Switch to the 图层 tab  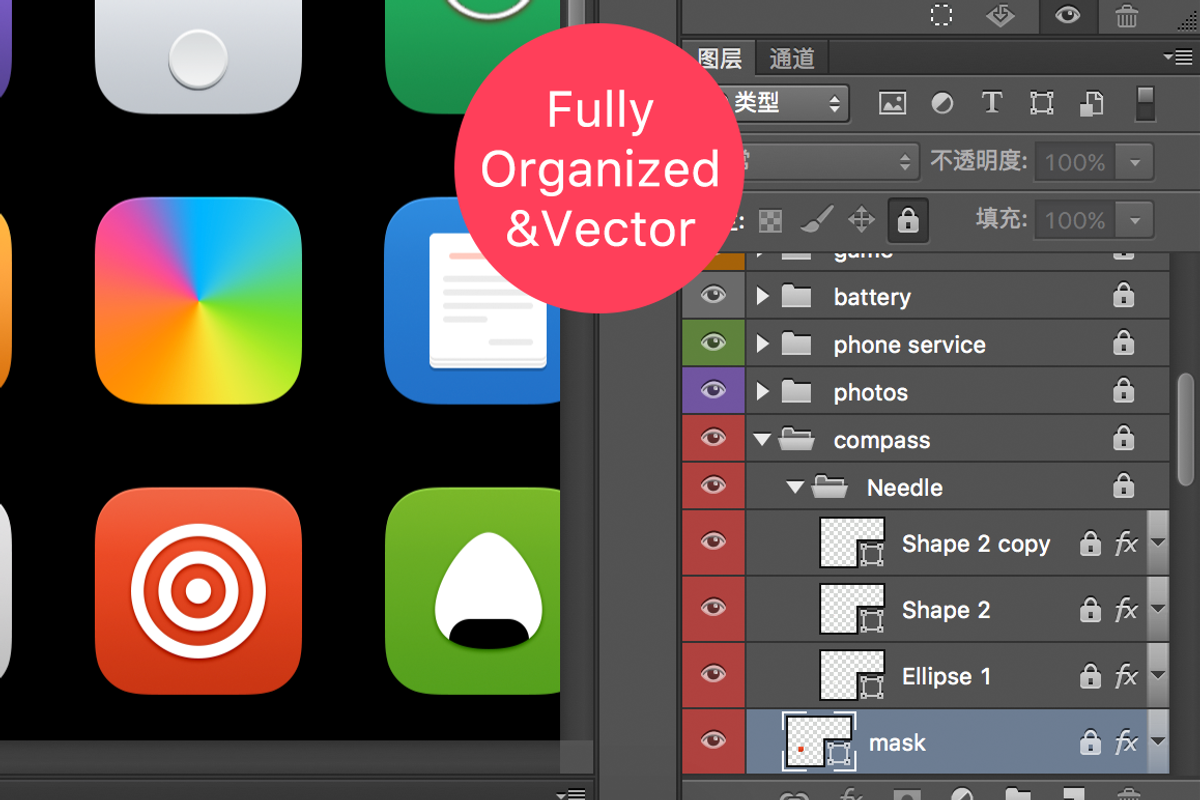[720, 58]
